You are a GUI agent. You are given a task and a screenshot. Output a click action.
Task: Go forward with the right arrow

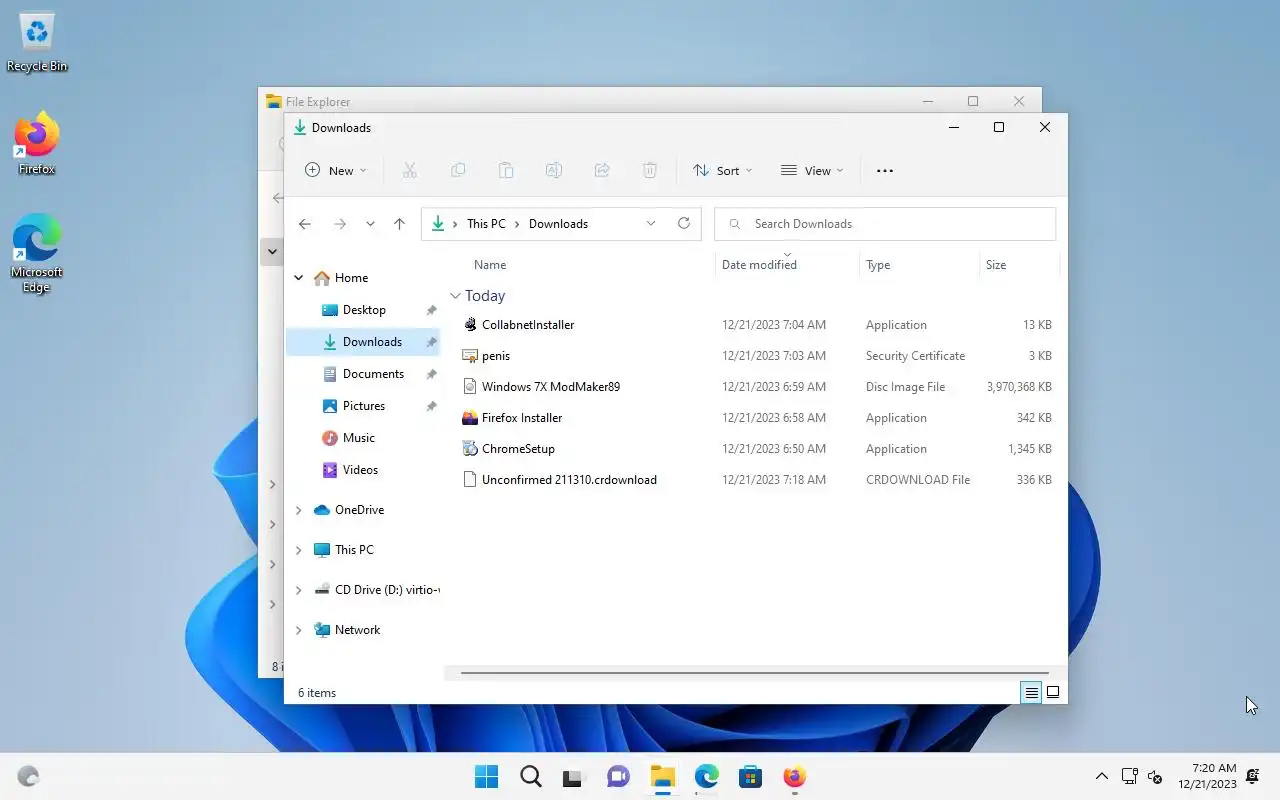point(340,224)
